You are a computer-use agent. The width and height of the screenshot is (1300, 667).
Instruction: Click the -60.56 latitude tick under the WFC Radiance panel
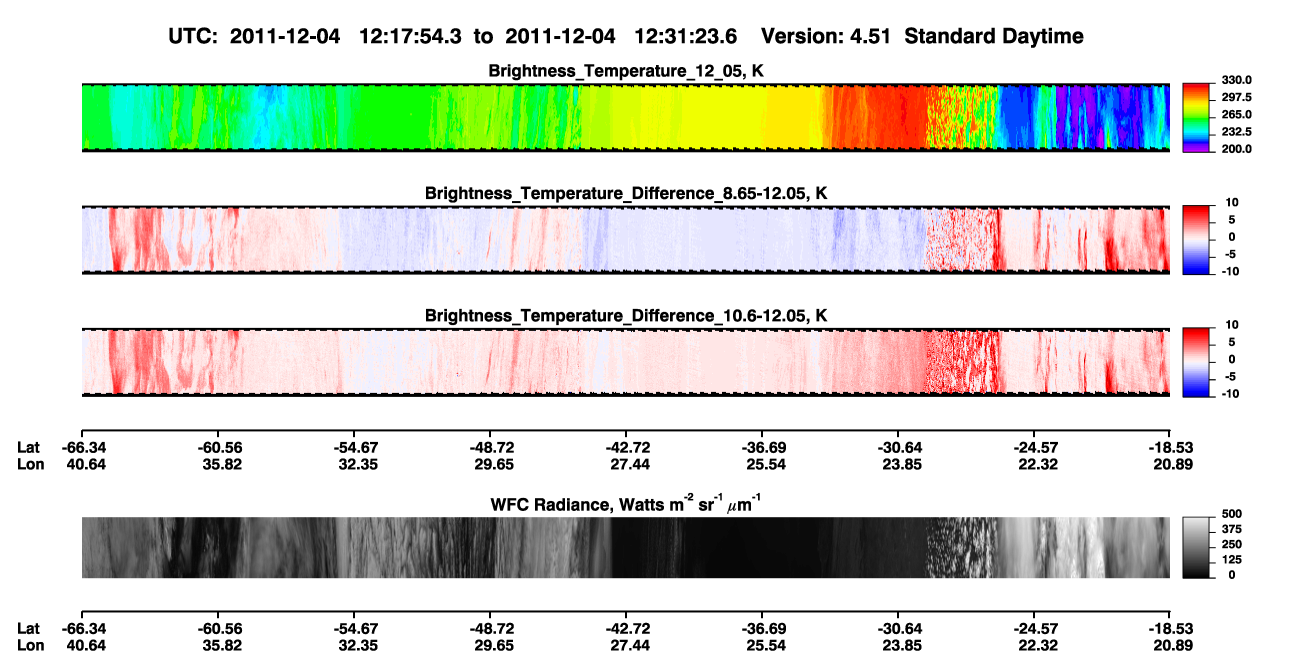(x=217, y=628)
